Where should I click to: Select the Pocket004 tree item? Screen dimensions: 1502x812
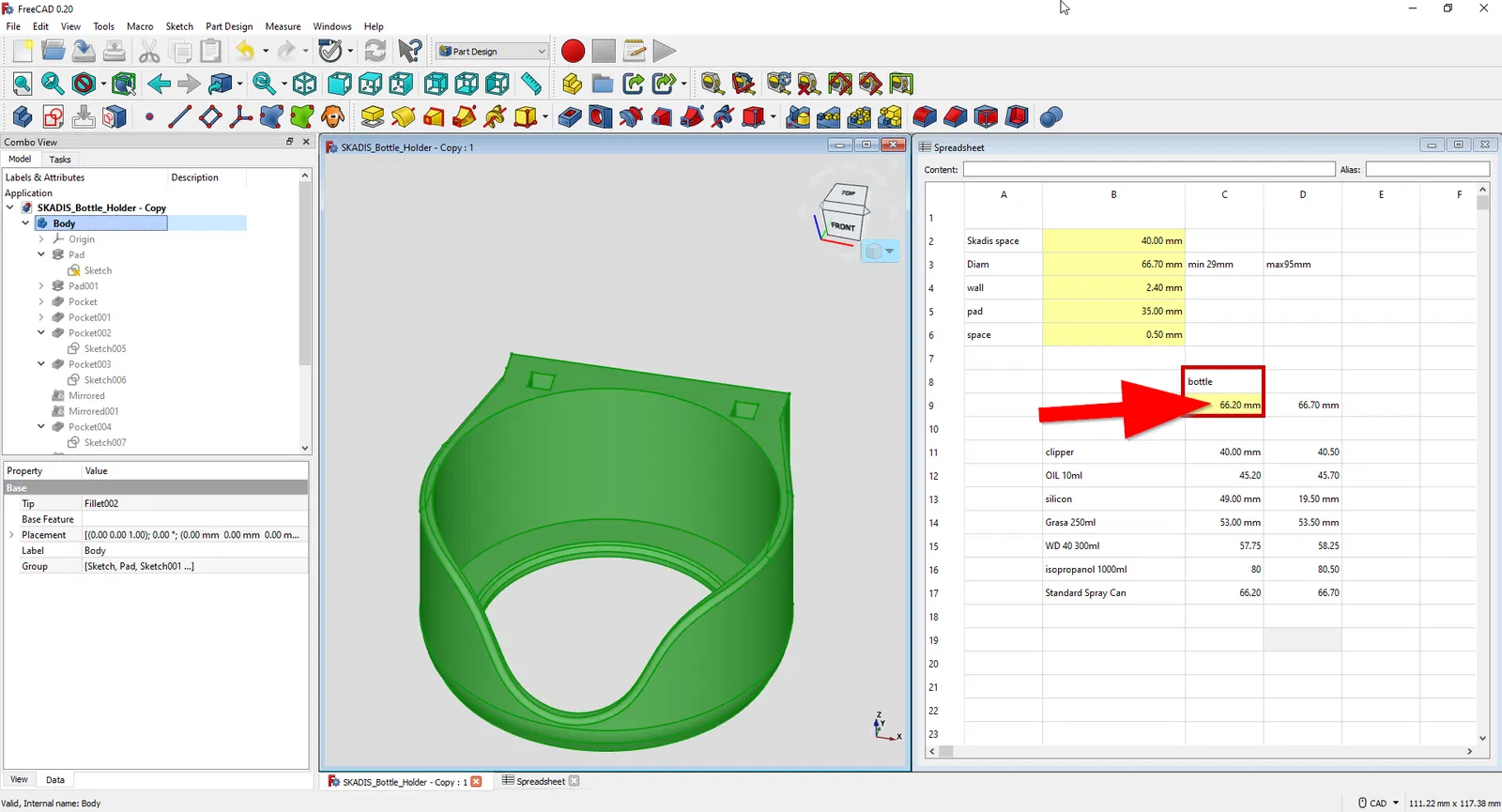pos(89,427)
